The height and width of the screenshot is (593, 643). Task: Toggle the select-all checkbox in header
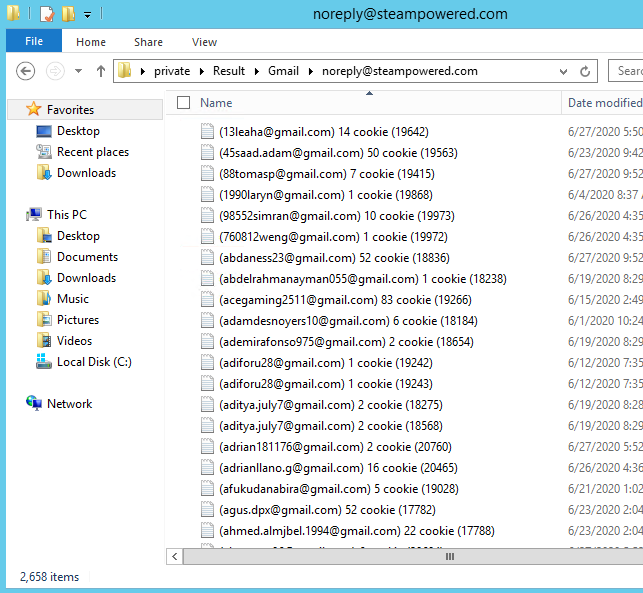(x=183, y=103)
